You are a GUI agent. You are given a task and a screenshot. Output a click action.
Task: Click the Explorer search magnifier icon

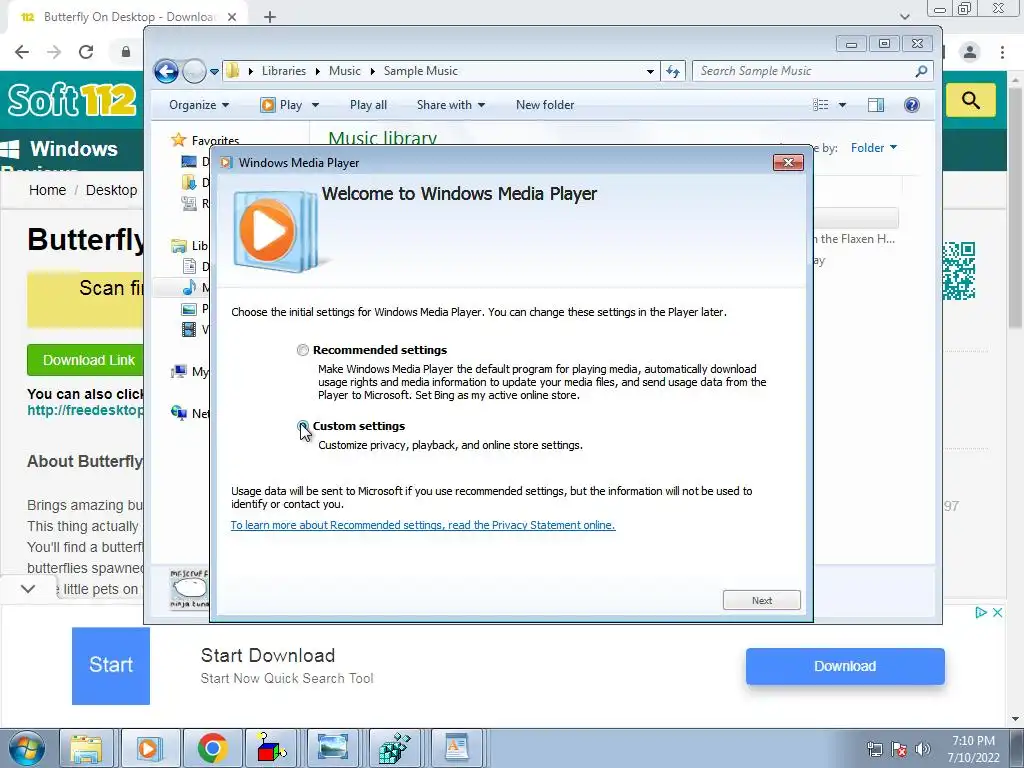pyautogui.click(x=921, y=71)
